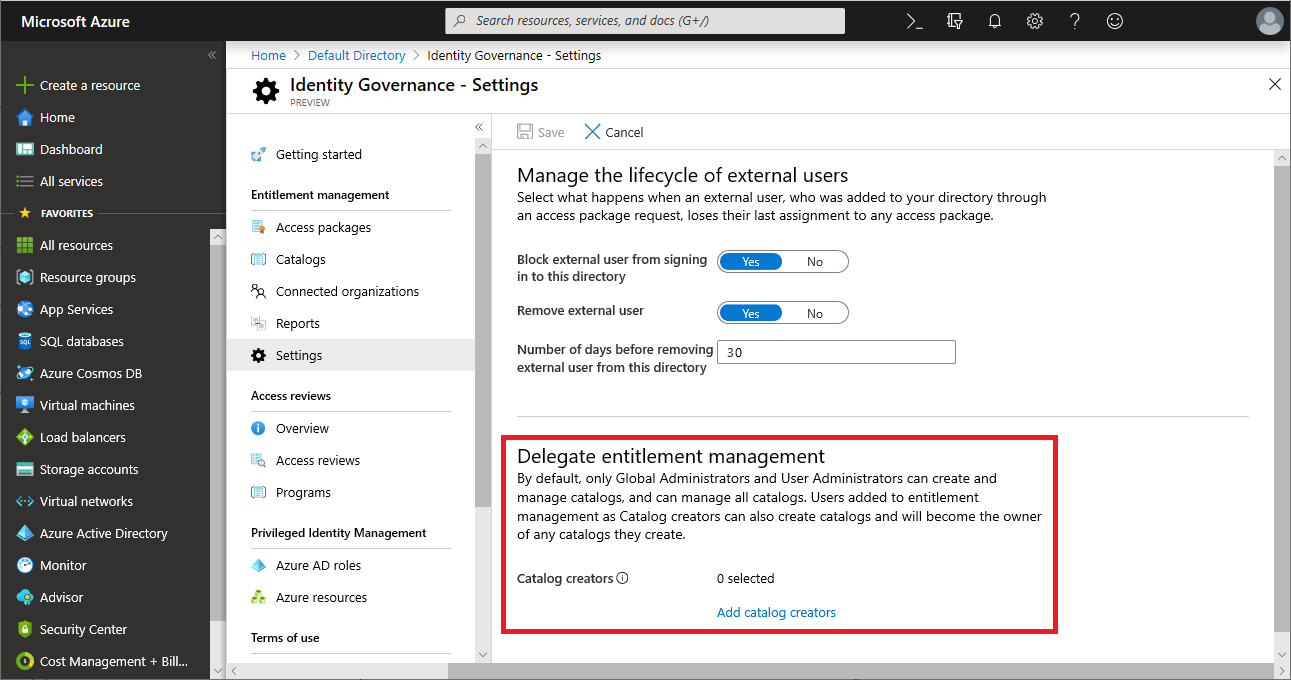
Task: Click the Security Center shield icon
Action: (25, 629)
